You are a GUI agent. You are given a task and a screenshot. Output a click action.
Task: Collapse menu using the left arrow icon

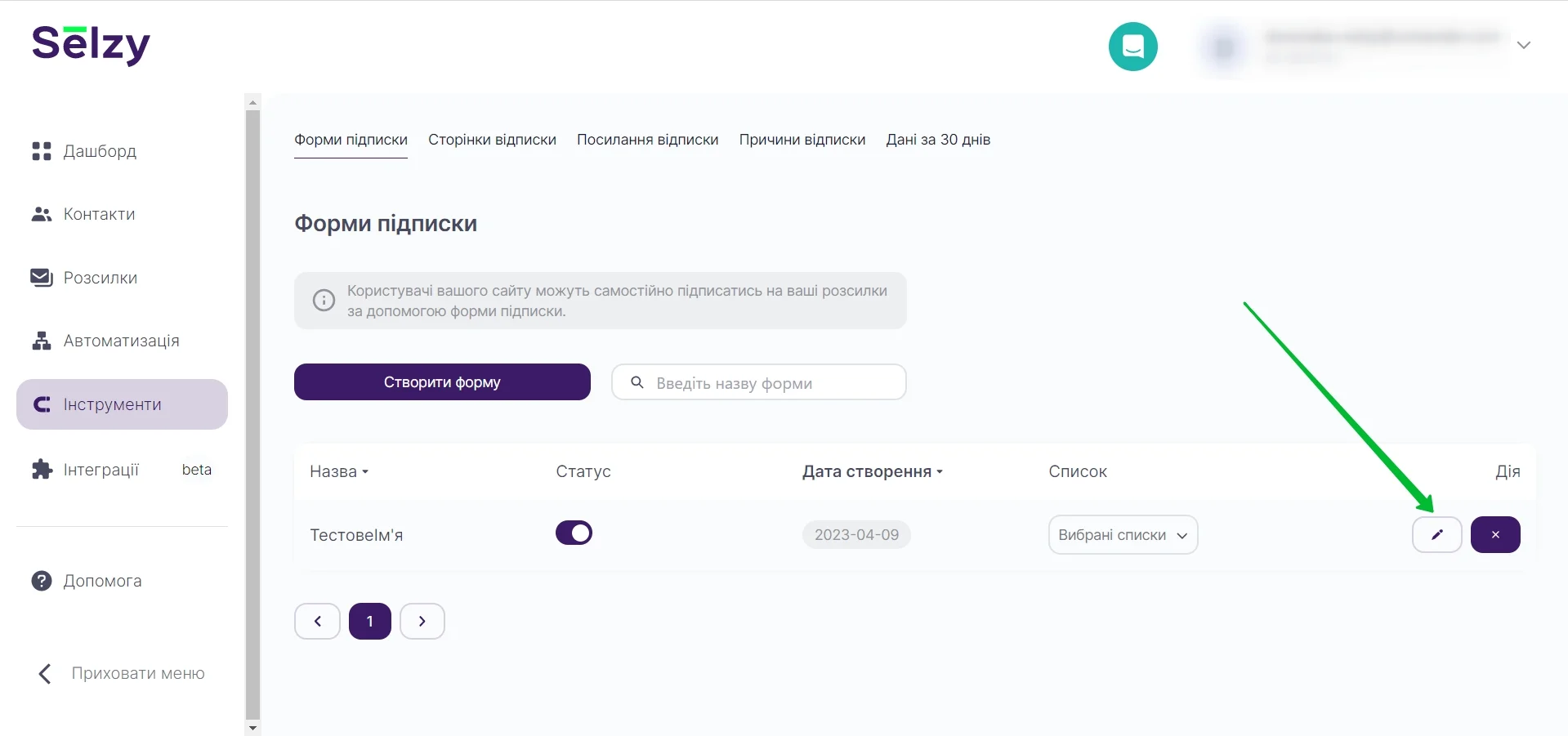[x=45, y=673]
